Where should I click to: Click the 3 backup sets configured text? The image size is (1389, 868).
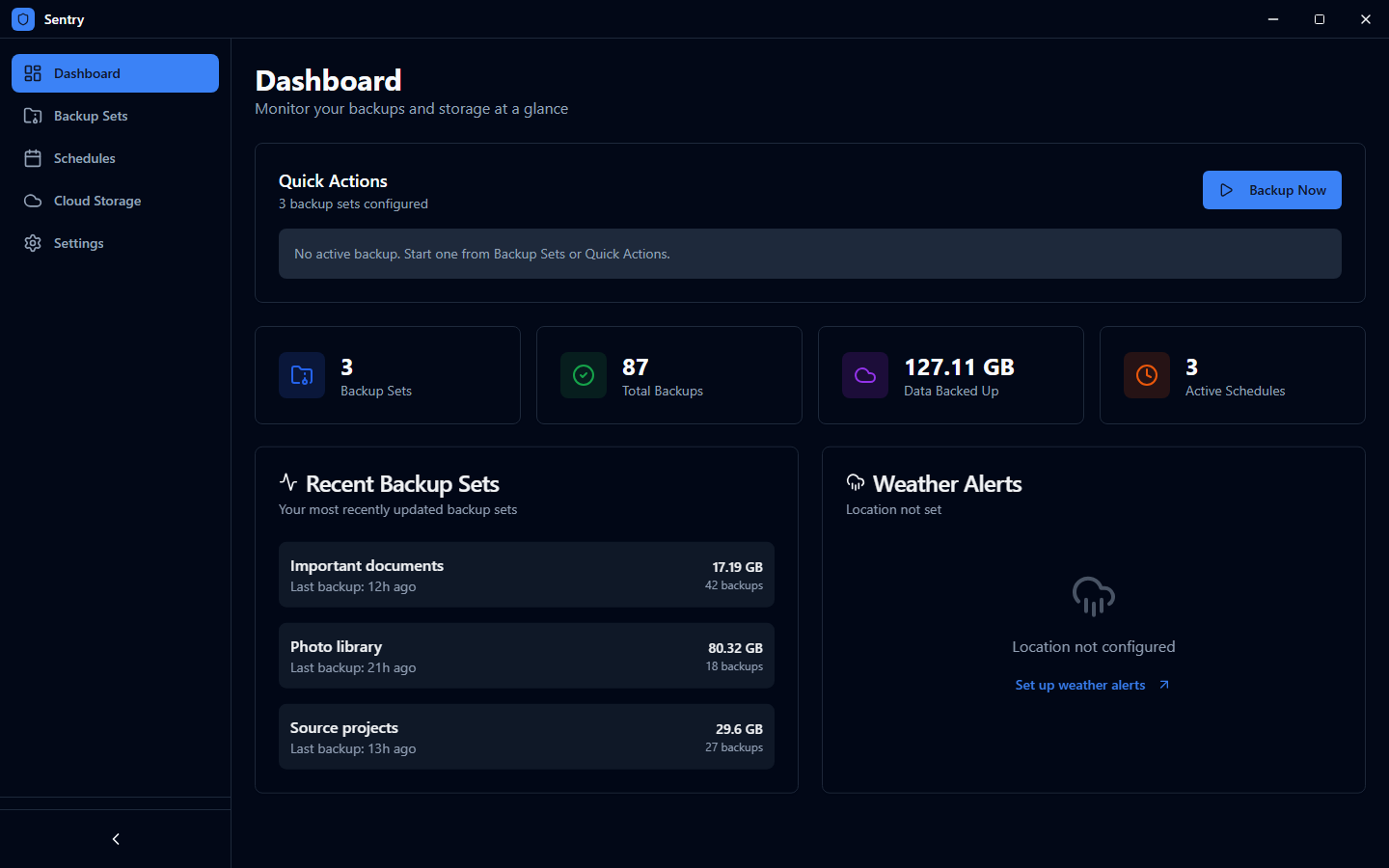353,203
